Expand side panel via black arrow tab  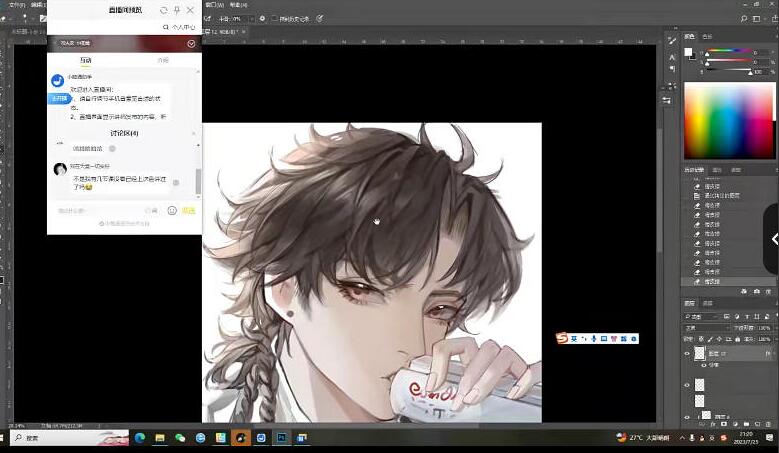[773, 239]
